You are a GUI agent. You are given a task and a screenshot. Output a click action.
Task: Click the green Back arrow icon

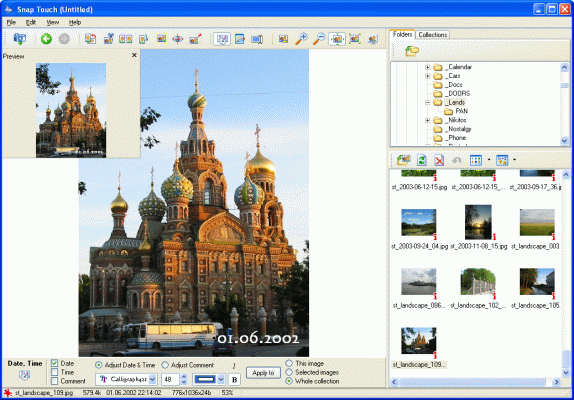click(46, 38)
